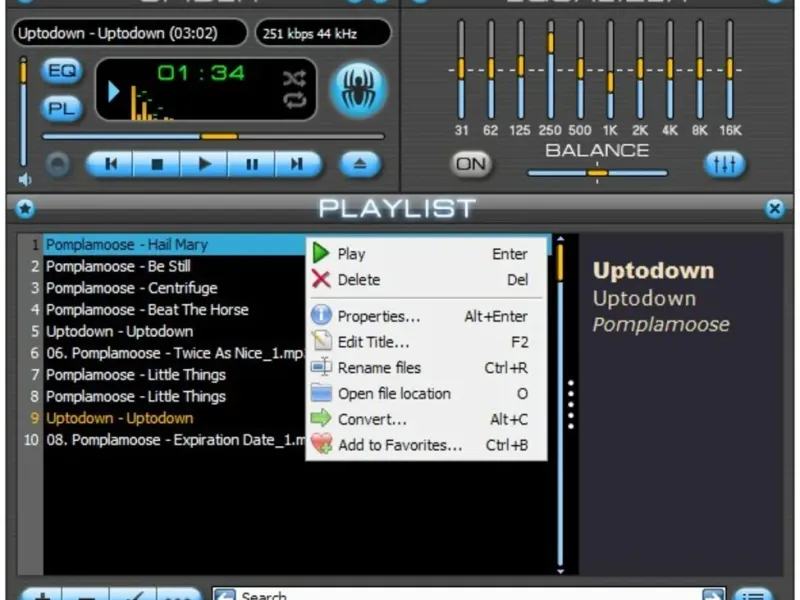Toggle the EQ panel button

(x=62, y=71)
